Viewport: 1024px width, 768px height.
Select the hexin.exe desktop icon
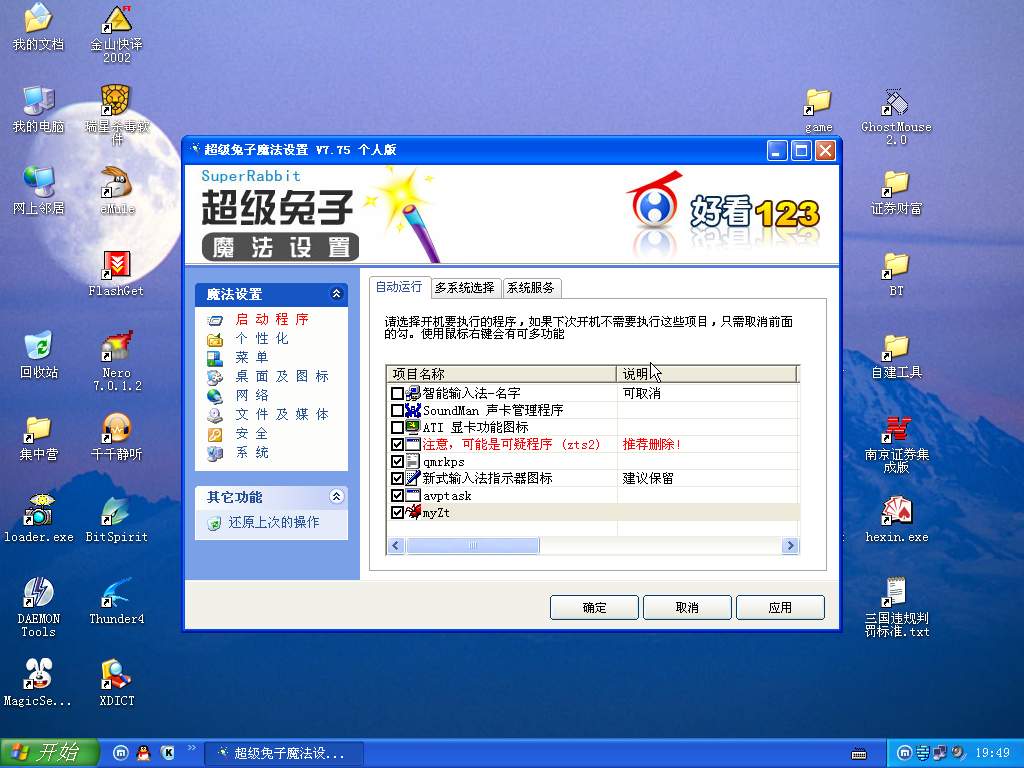tap(896, 519)
